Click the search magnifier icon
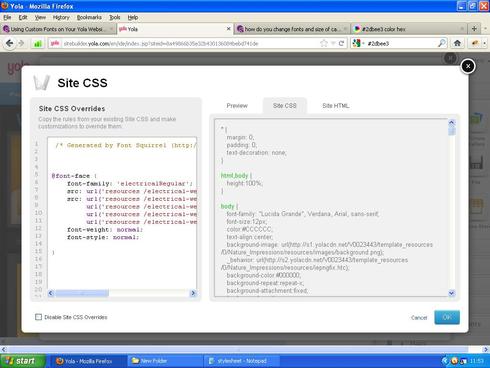The width and height of the screenshot is (490, 368). (x=442, y=43)
